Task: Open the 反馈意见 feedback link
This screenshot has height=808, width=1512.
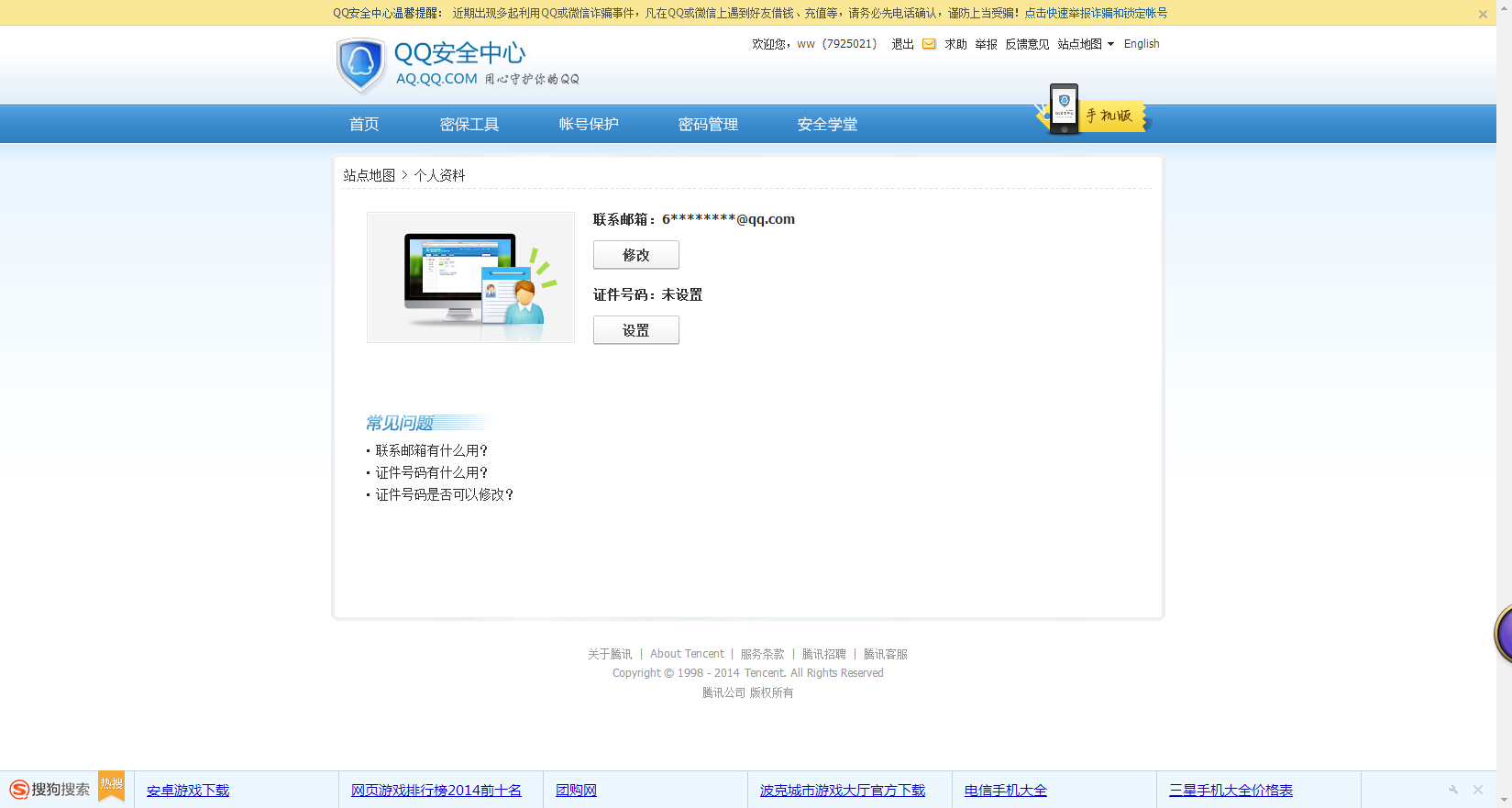Action: coord(1027,44)
